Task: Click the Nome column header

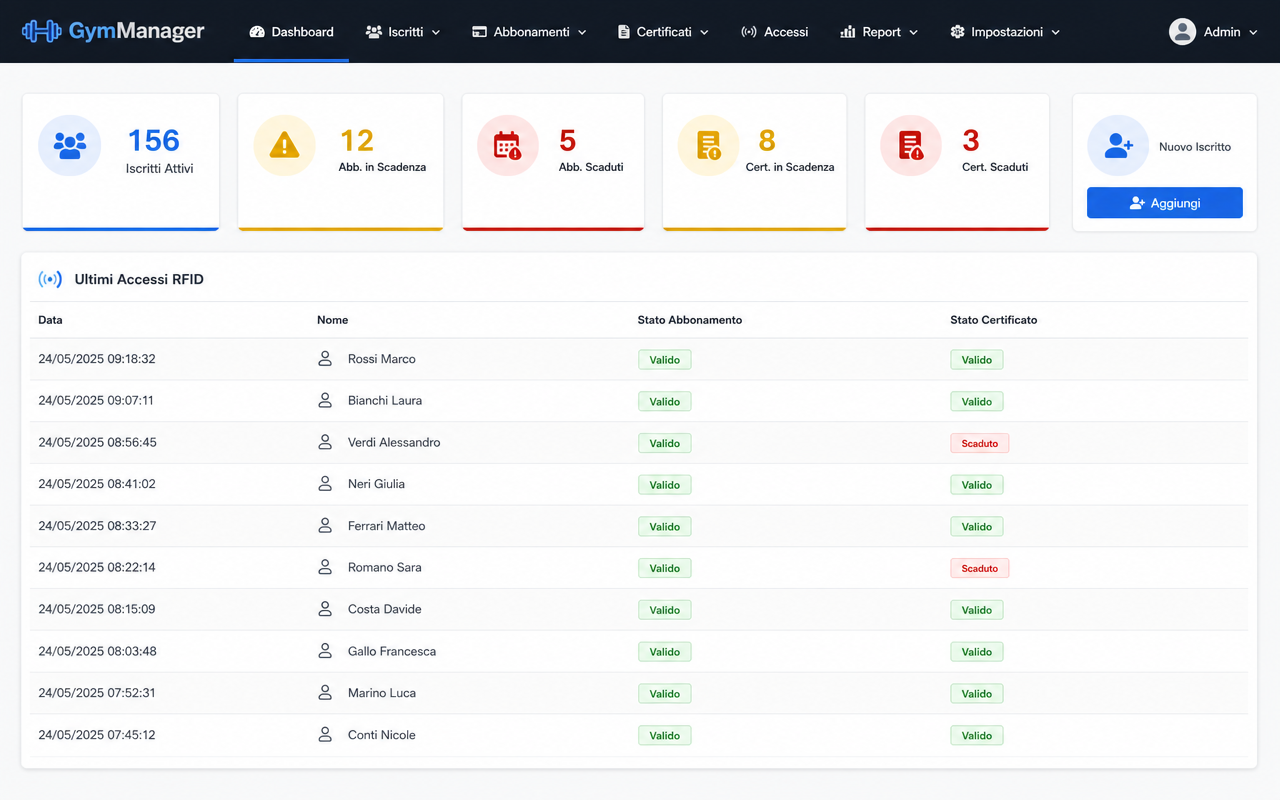Action: (x=332, y=320)
